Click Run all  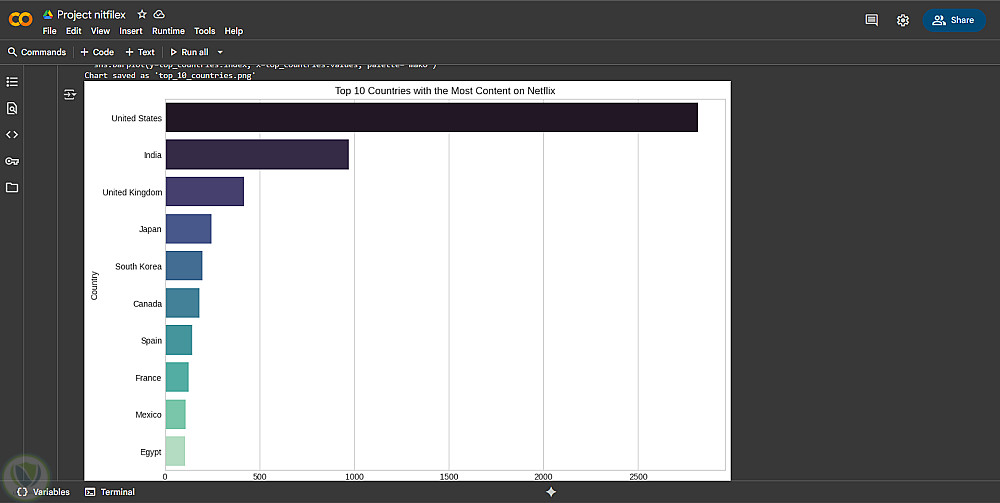[189, 52]
